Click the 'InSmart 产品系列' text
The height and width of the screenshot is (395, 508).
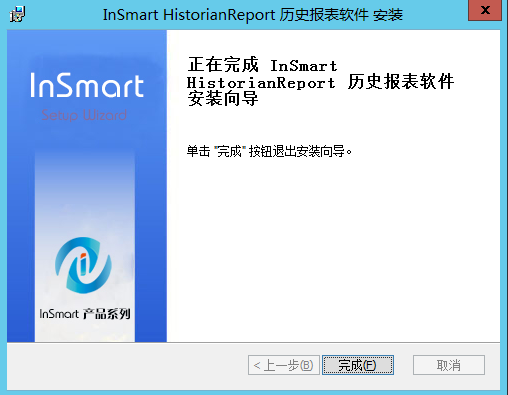click(x=85, y=314)
